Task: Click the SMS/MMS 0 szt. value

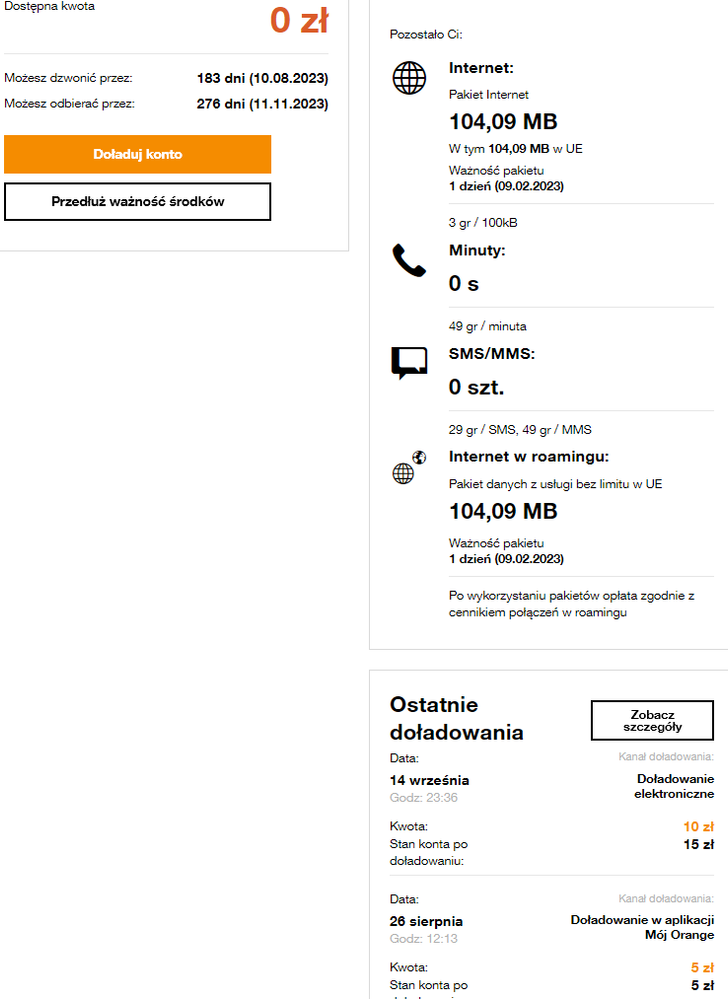Action: click(476, 387)
